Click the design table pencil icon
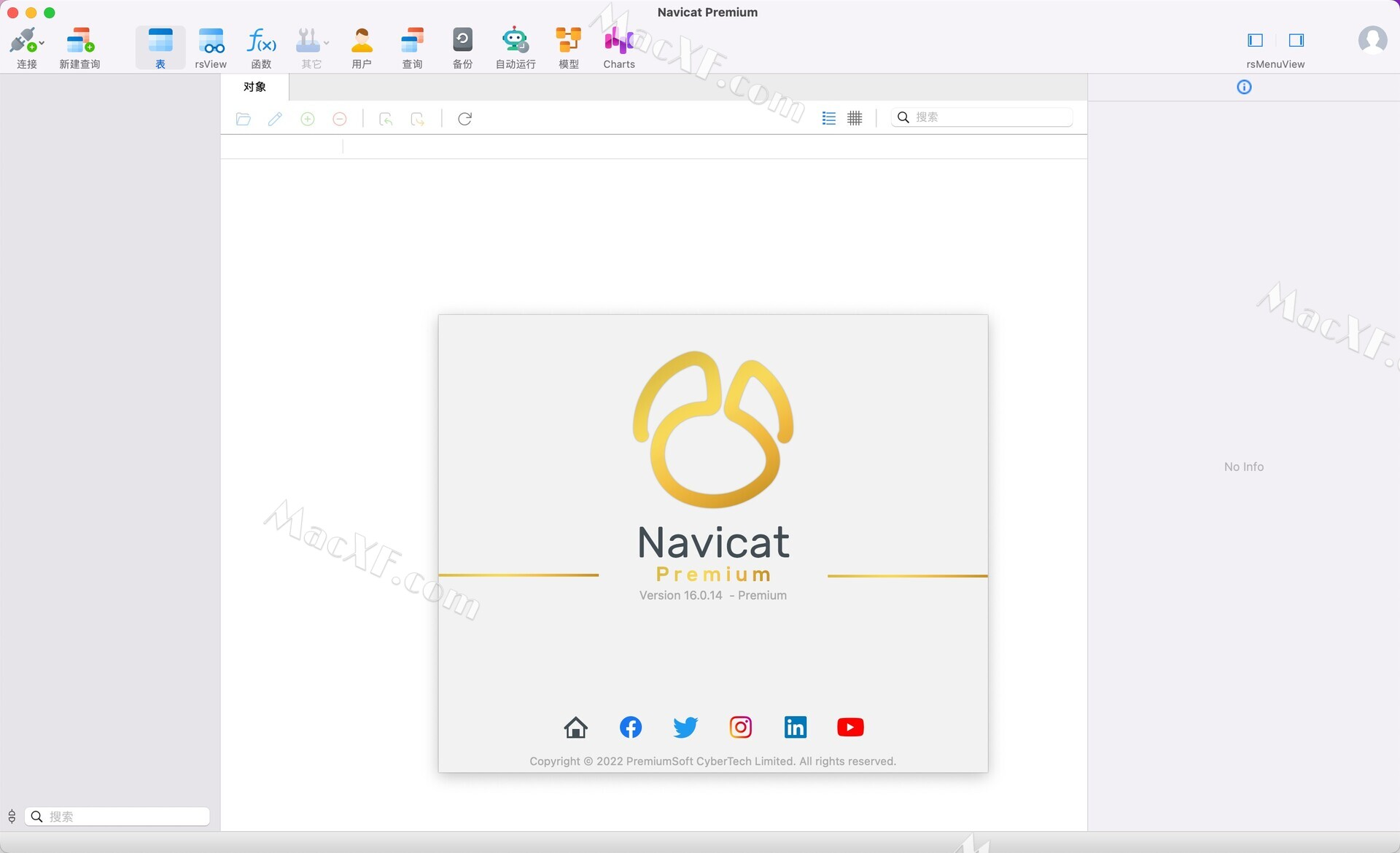1400x853 pixels. click(x=275, y=119)
